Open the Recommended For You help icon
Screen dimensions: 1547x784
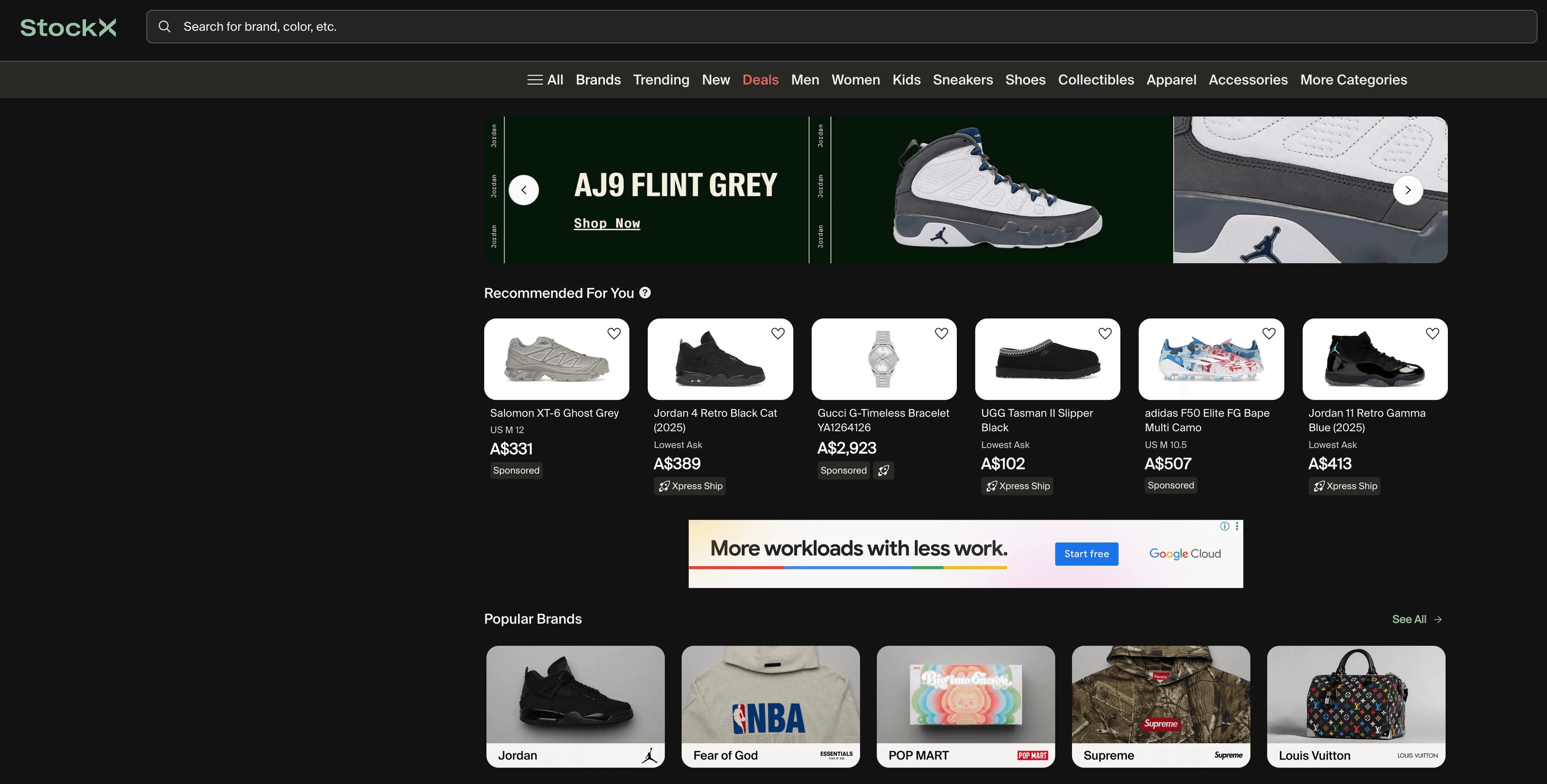pyautogui.click(x=645, y=292)
